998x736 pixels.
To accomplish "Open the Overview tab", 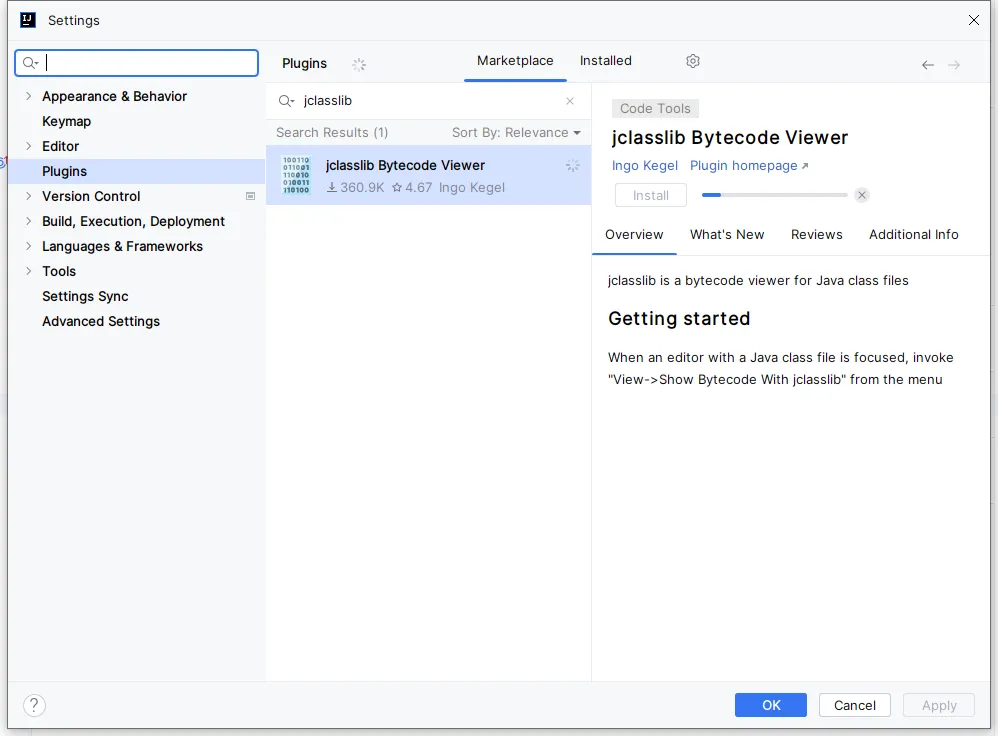I will 634,234.
